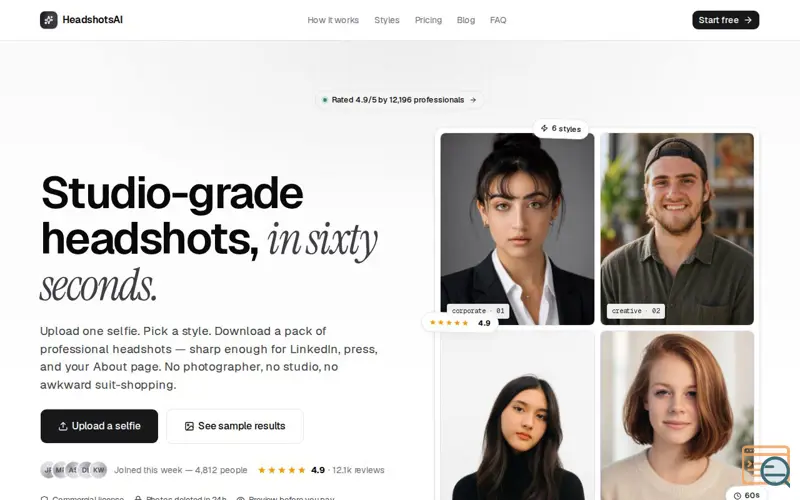Open the corporate 01 headshot photo
Image resolution: width=800 pixels, height=500 pixels.
[517, 229]
